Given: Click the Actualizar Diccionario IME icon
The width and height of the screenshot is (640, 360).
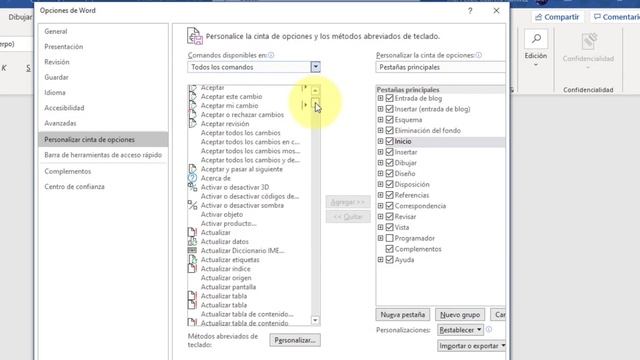Looking at the screenshot, I should point(192,250).
